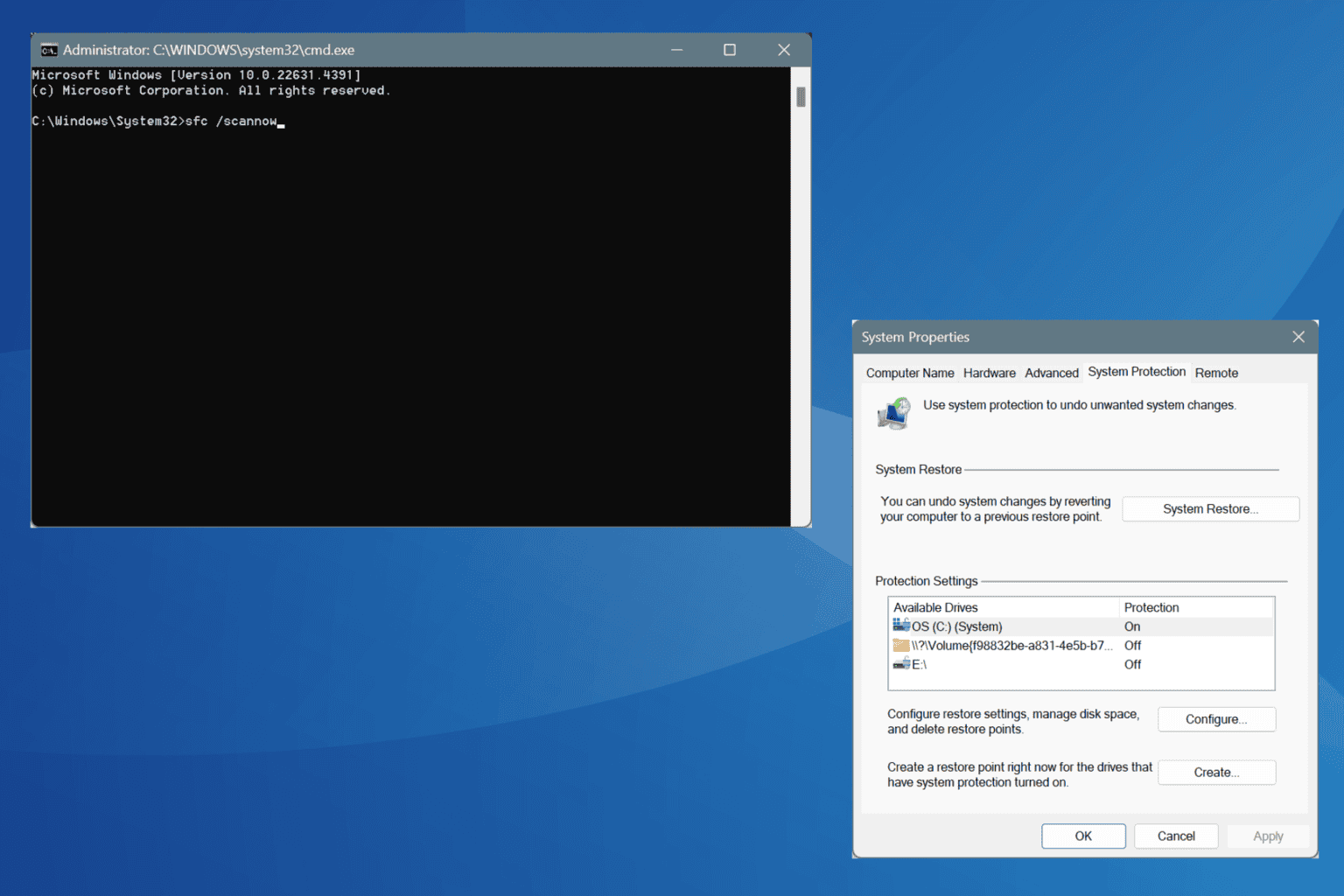This screenshot has height=896, width=1344.
Task: Click the System Restore section heading
Action: point(918,470)
